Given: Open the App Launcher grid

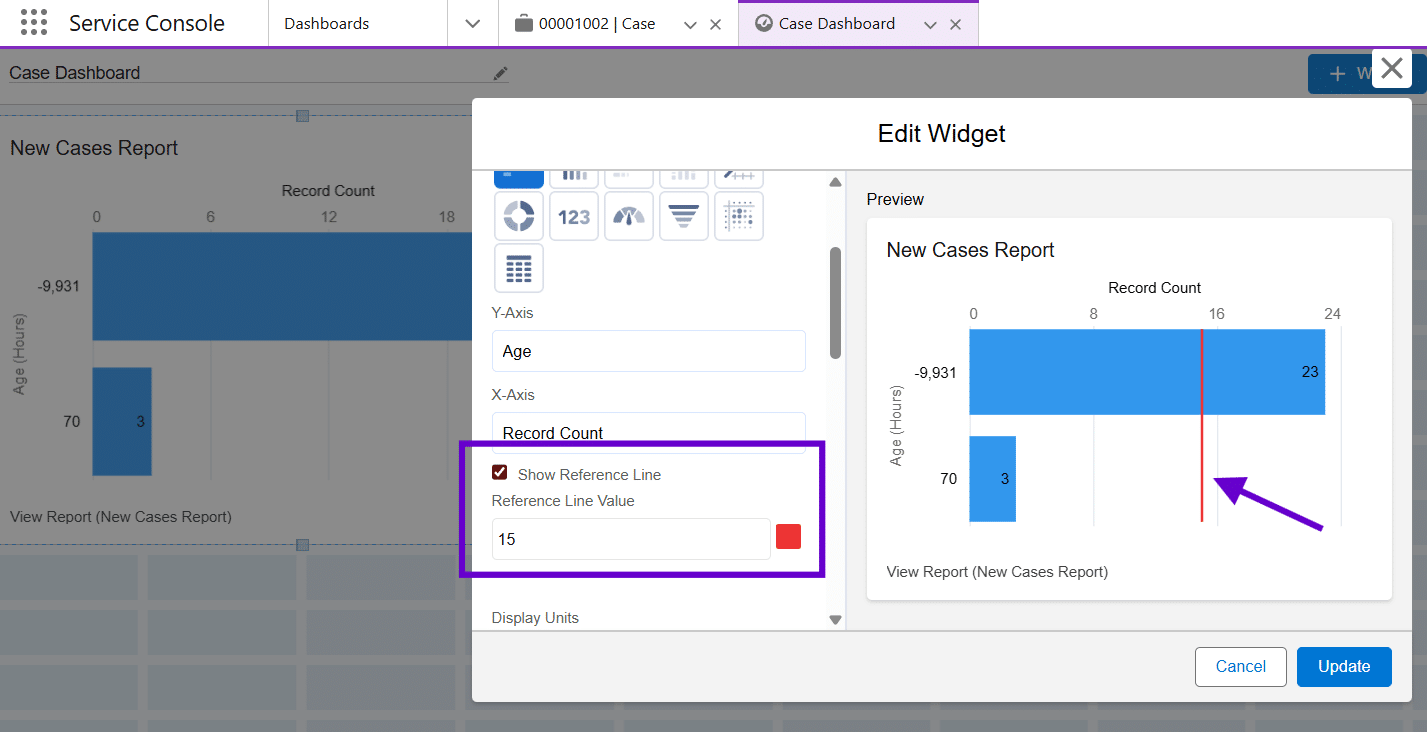Looking at the screenshot, I should 34,23.
